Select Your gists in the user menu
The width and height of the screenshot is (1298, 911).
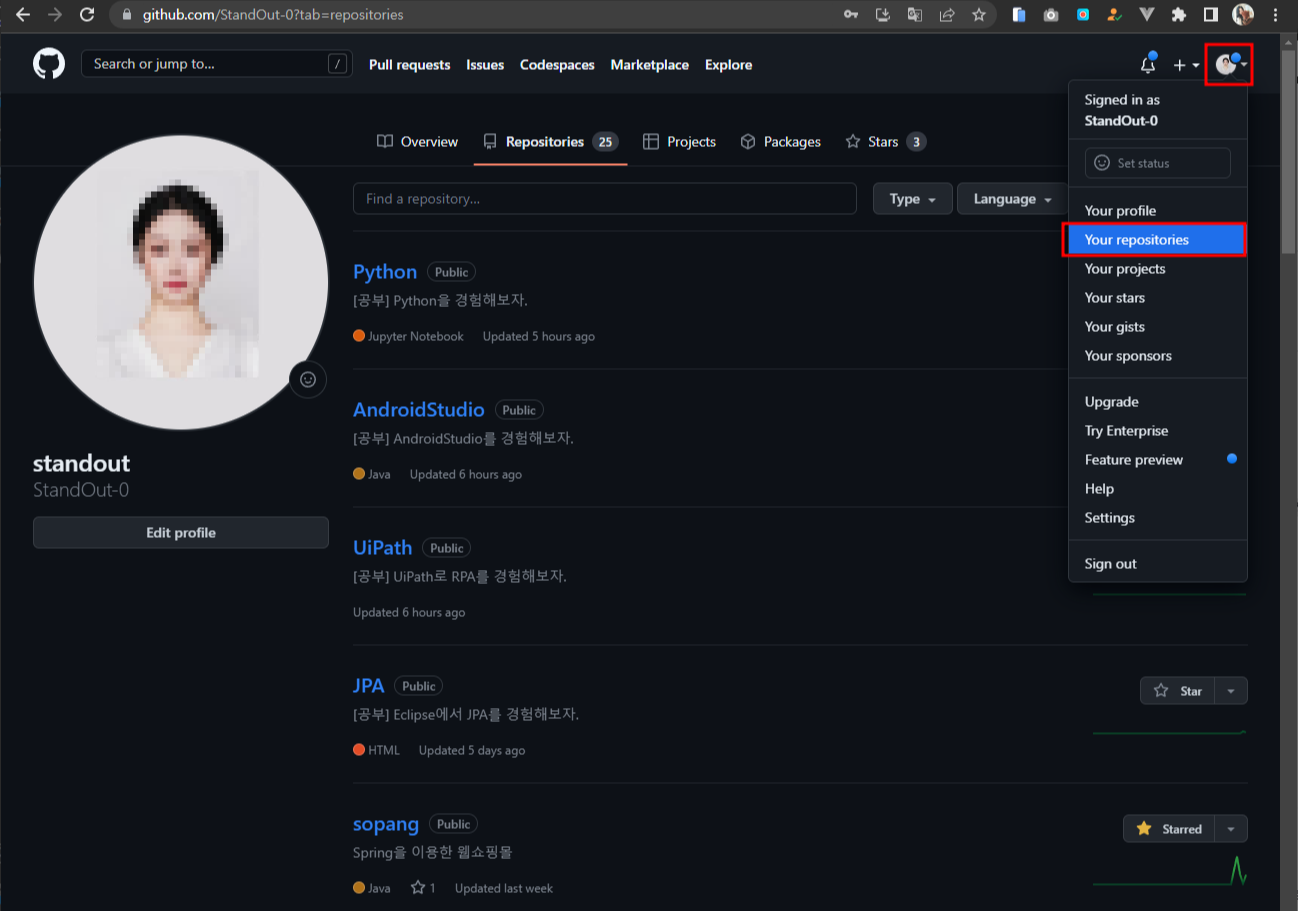(1158, 327)
